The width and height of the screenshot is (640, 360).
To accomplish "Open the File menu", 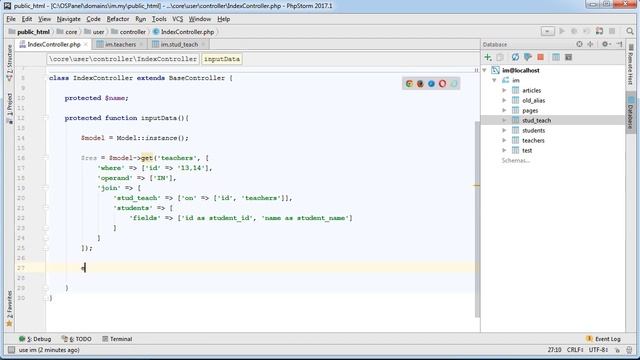I will coord(11,19).
